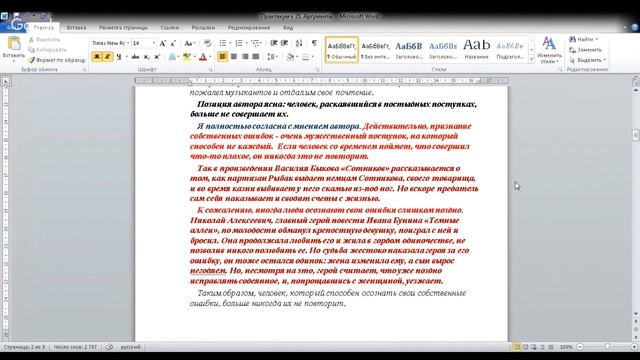Click the zoom out minus button
Viewport: 640px width, 360px height.
[x=580, y=347]
